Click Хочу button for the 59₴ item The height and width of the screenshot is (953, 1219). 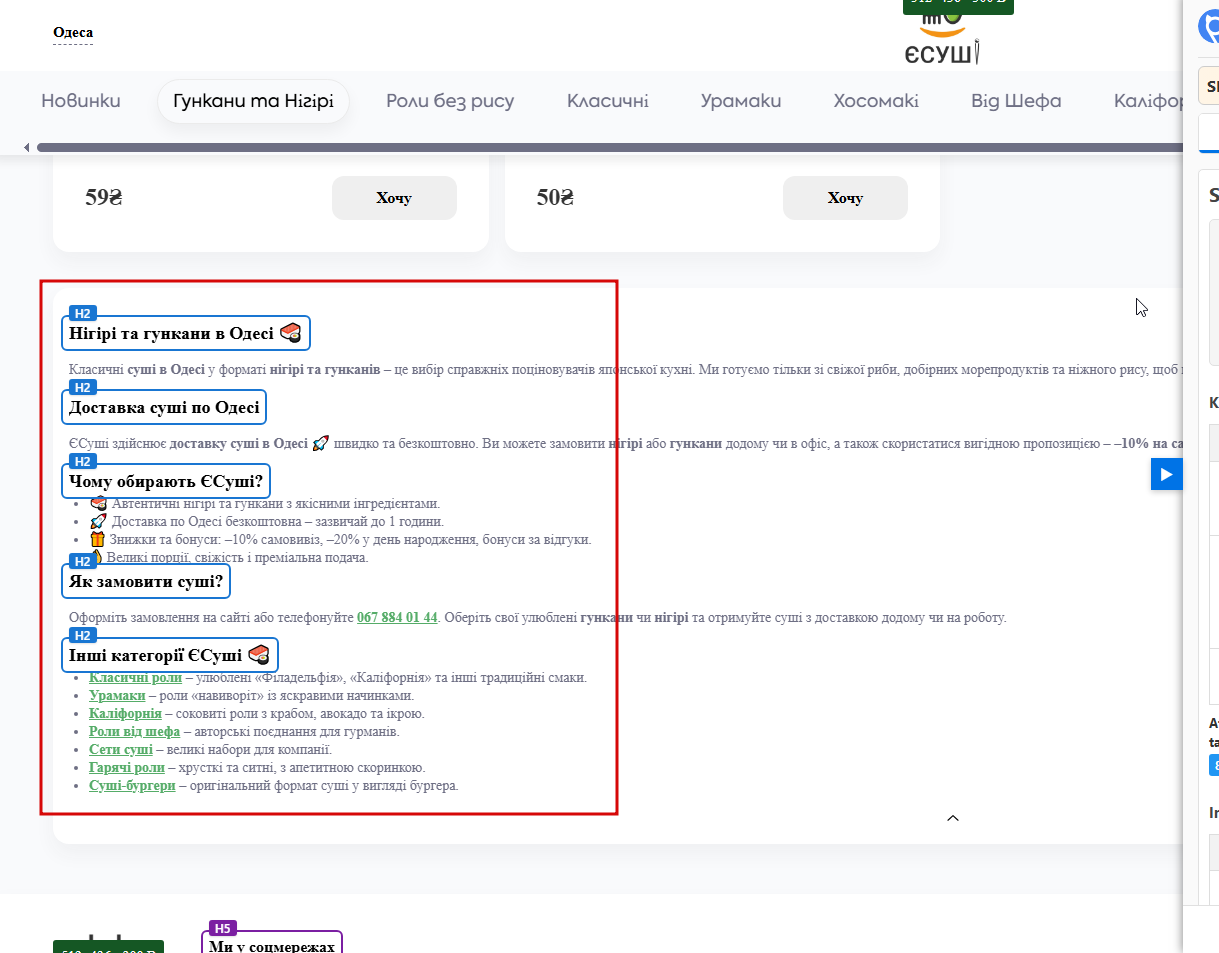(x=394, y=198)
